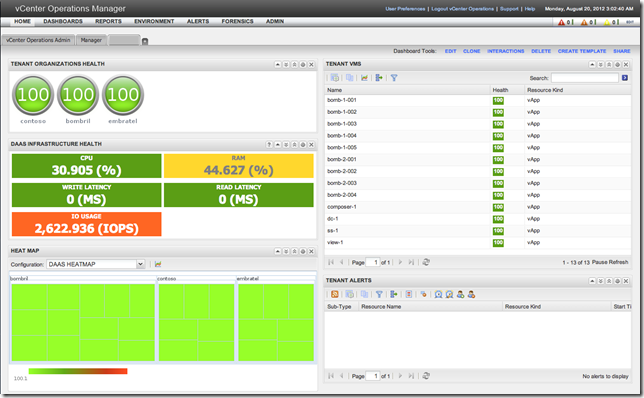Click the chart icon next to heat map configuration

pyautogui.click(x=158, y=264)
